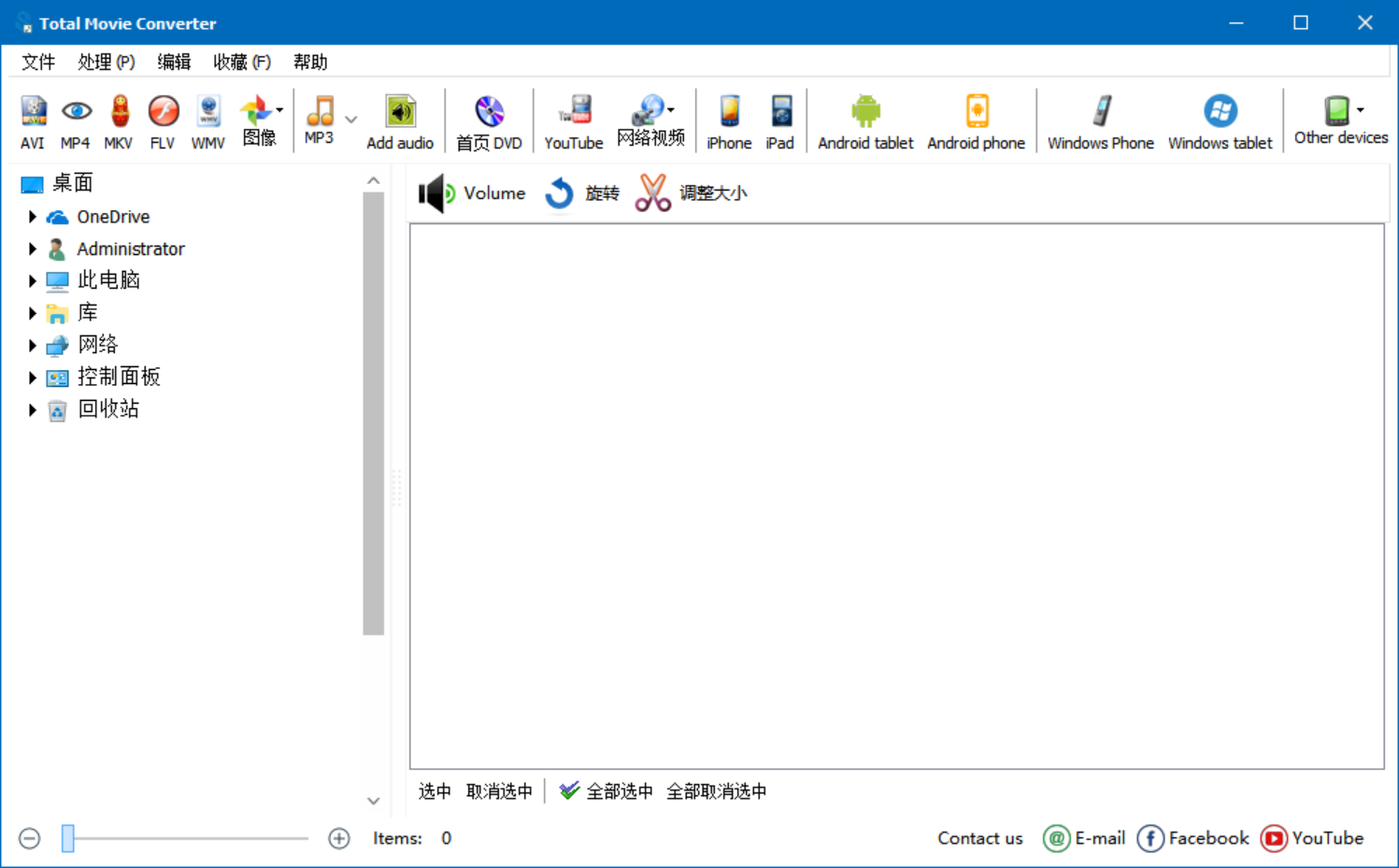This screenshot has height=868, width=1399.
Task: Open the 文件 menu
Action: coord(38,62)
